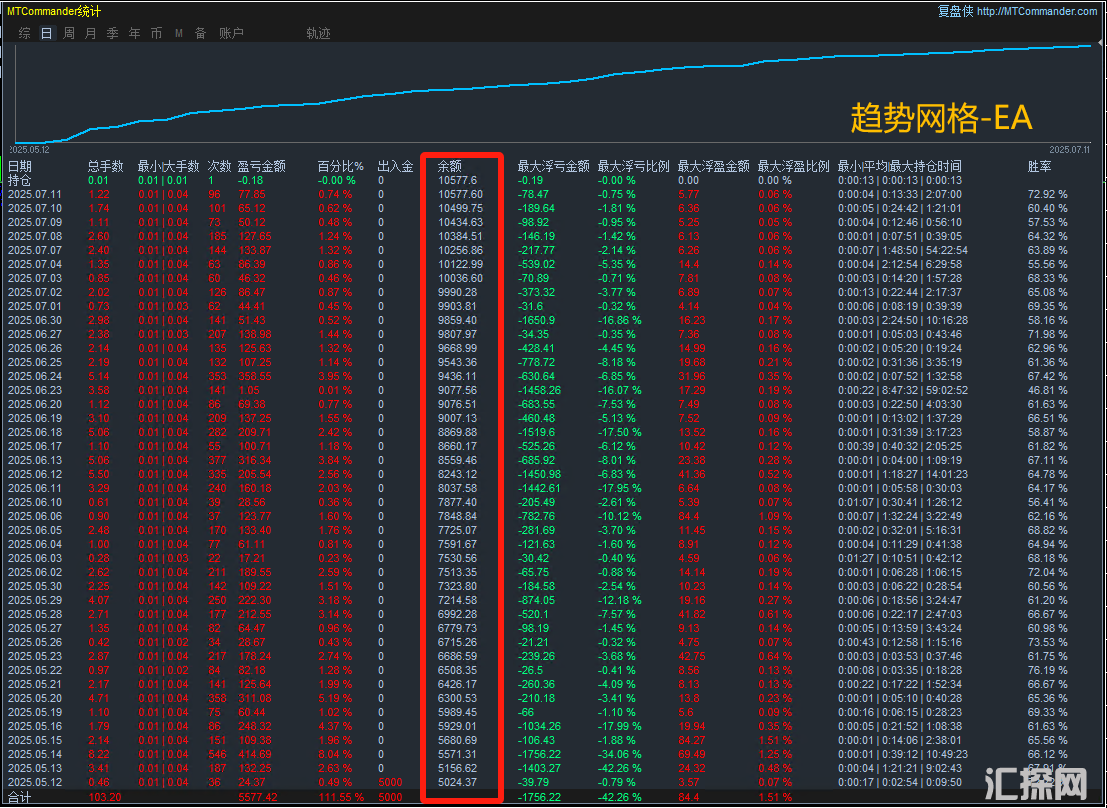This screenshot has width=1107, height=808.
Task: Click the 百分比% column header
Action: pos(340,166)
